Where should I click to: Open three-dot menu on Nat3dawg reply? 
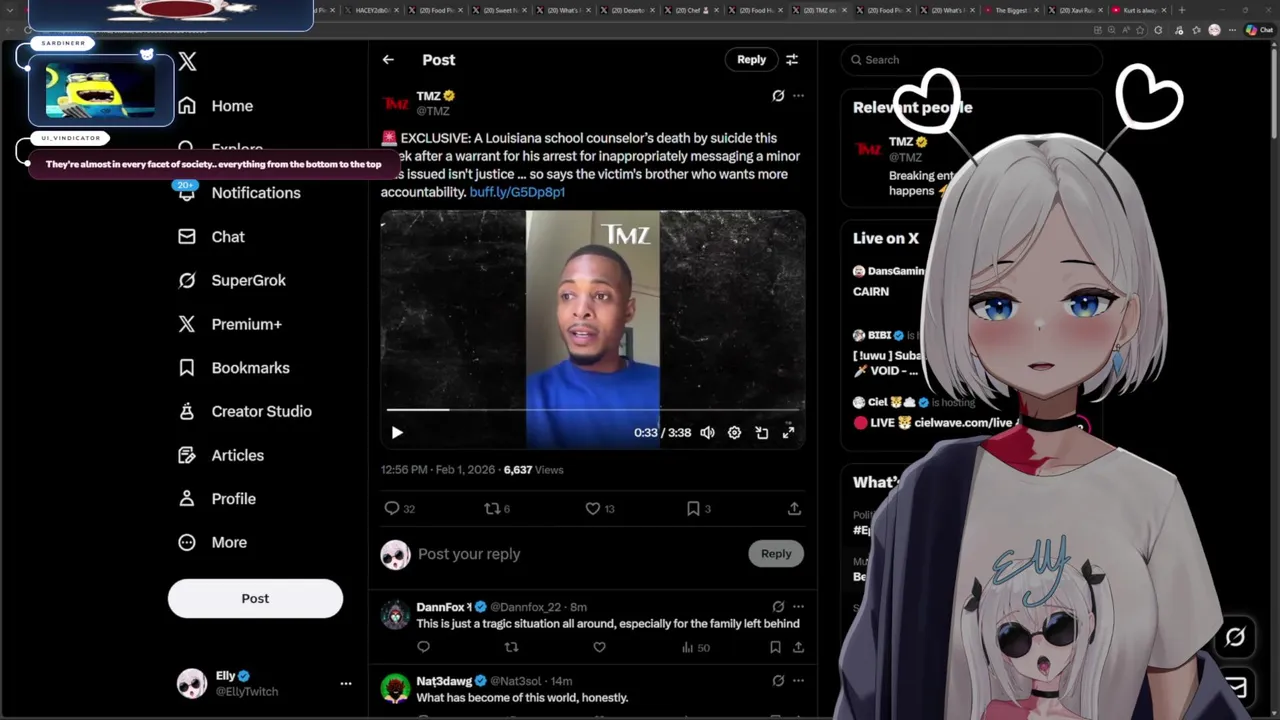[798, 681]
